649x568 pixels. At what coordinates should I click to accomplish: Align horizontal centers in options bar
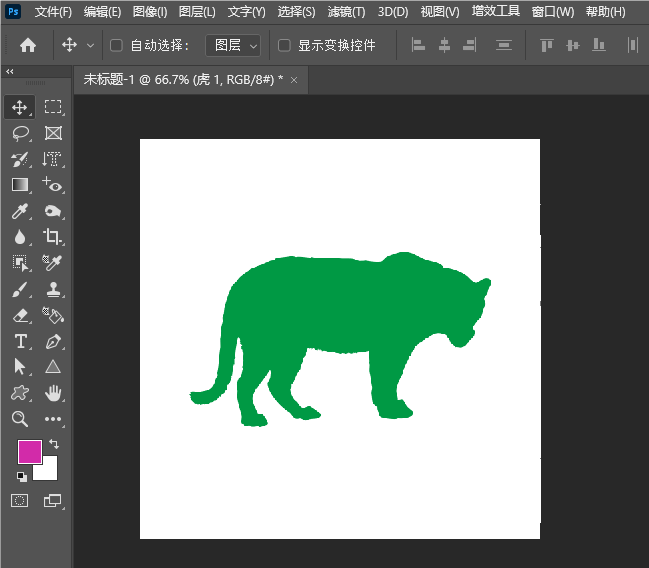pyautogui.click(x=444, y=45)
